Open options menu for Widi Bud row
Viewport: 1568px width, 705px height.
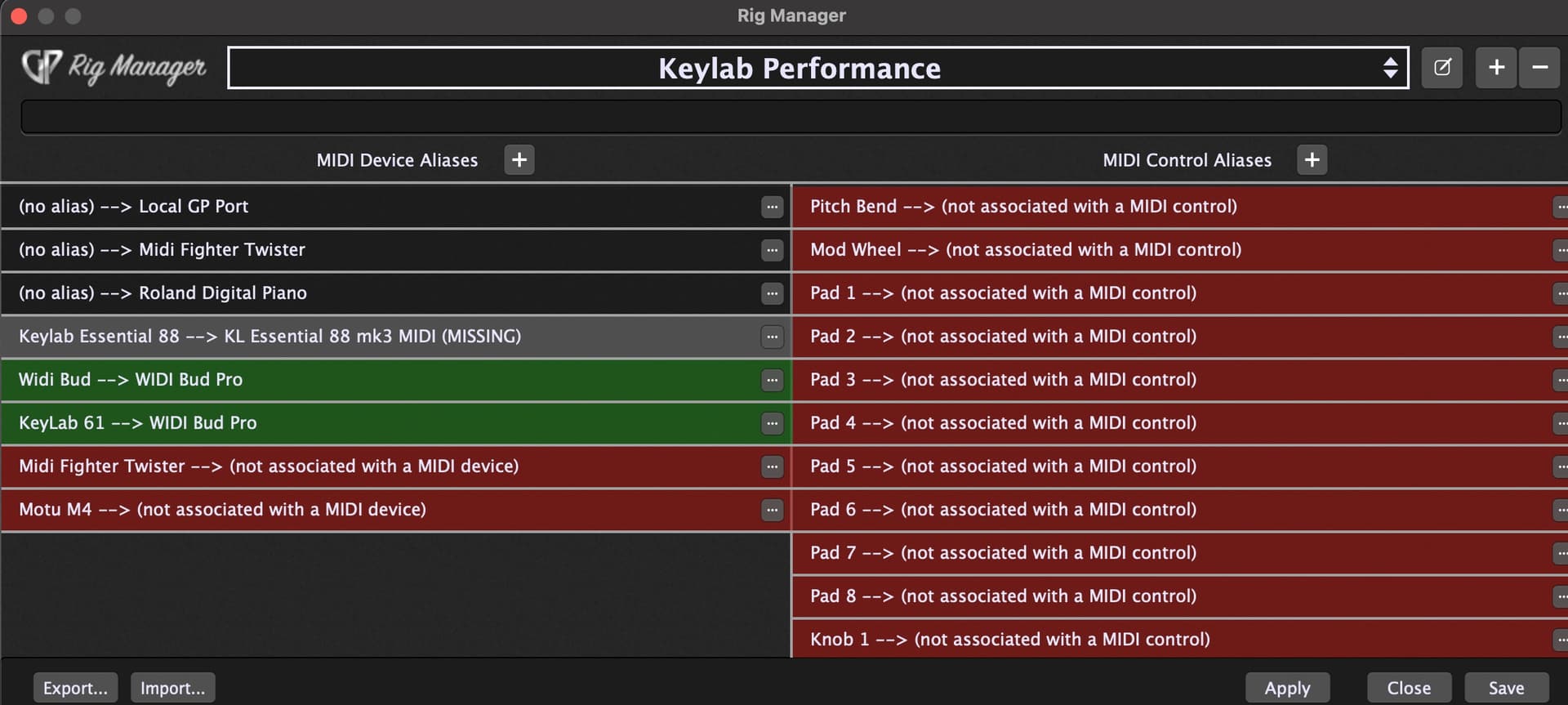(772, 380)
